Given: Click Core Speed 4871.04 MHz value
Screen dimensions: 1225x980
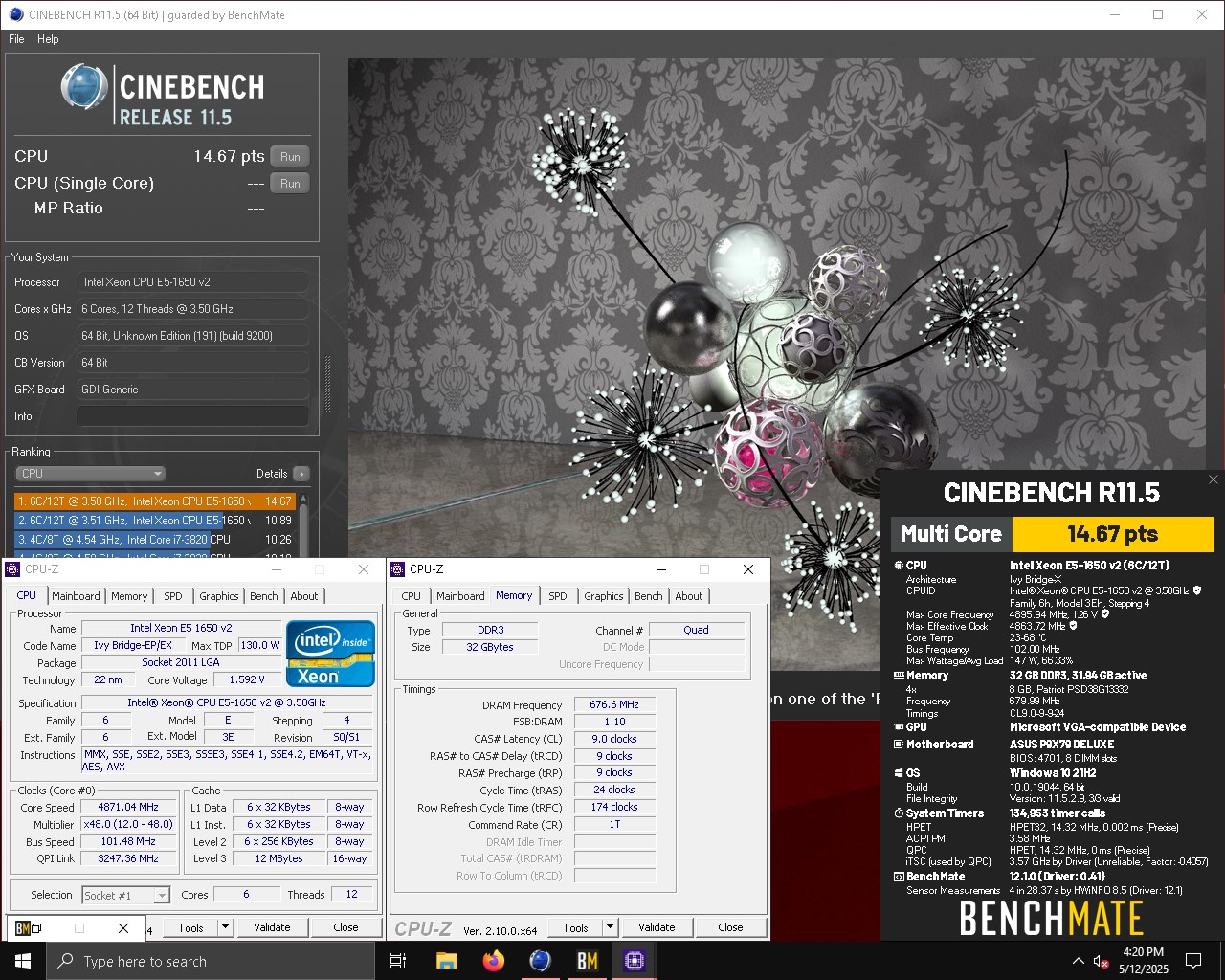Looking at the screenshot, I should click(128, 808).
